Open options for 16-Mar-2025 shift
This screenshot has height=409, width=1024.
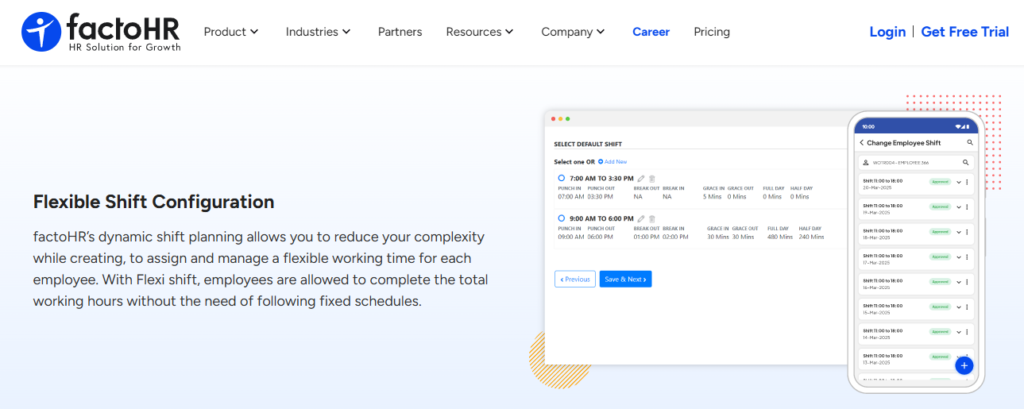(967, 282)
